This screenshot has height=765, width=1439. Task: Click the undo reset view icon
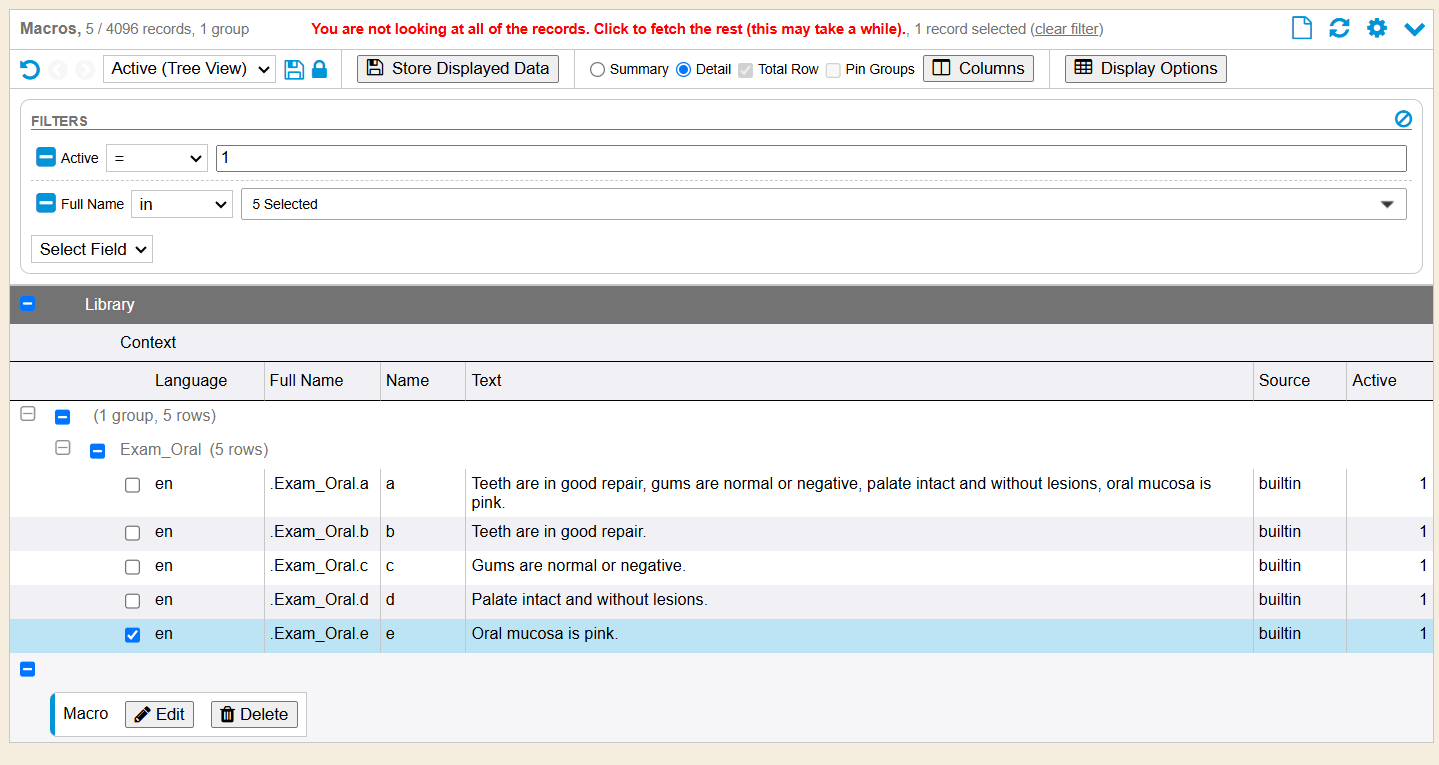coord(30,69)
